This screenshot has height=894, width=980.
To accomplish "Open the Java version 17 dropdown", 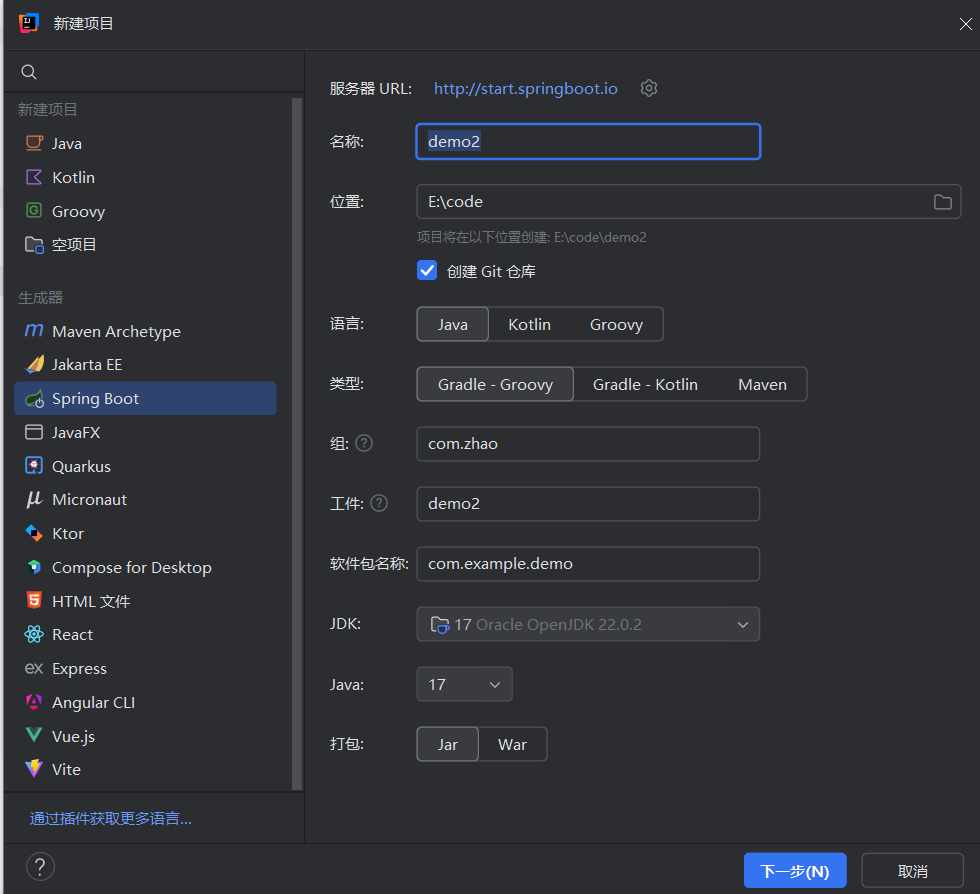I will click(x=464, y=684).
